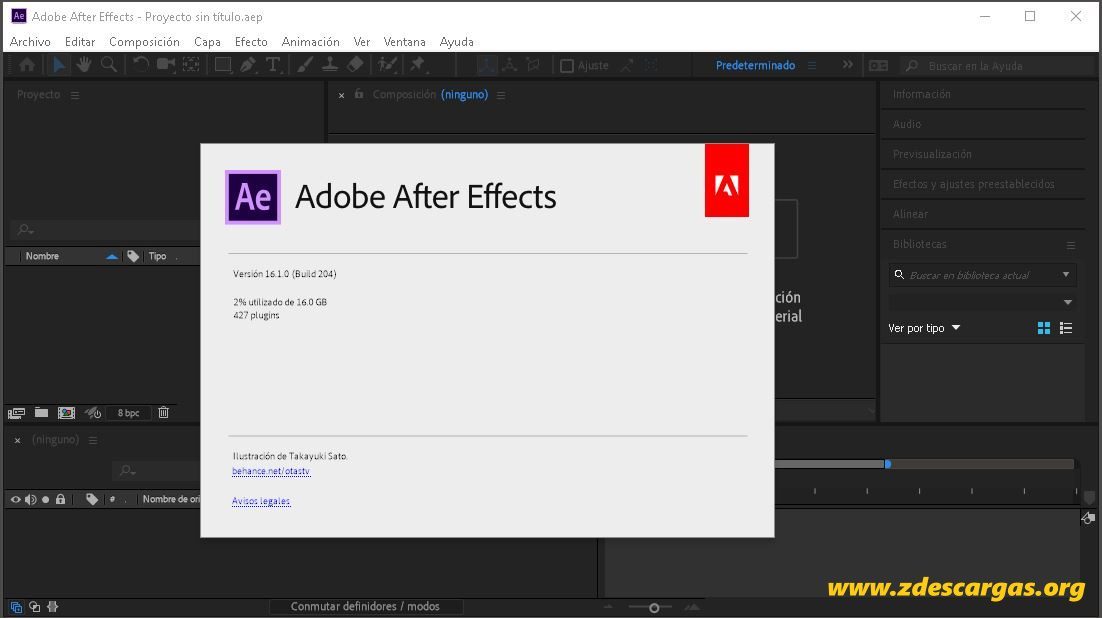
Task: Delete selected project items with trash icon
Action: tap(163, 413)
